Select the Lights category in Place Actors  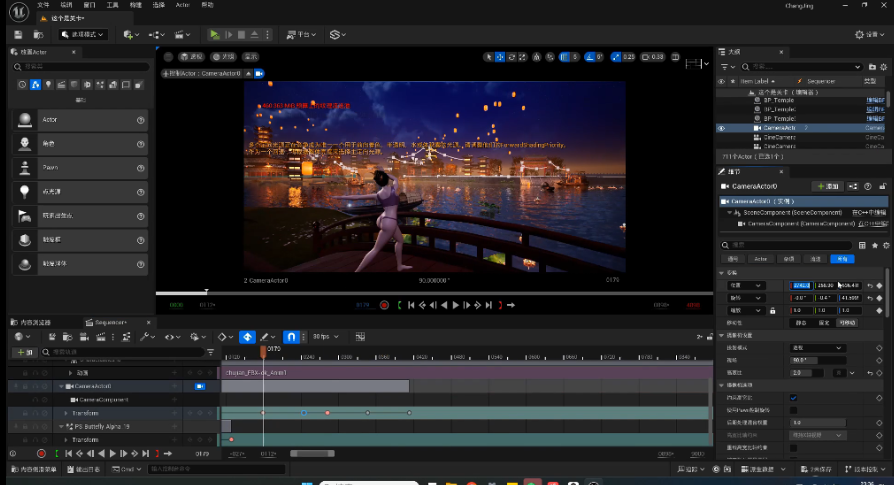pyautogui.click(x=48, y=84)
